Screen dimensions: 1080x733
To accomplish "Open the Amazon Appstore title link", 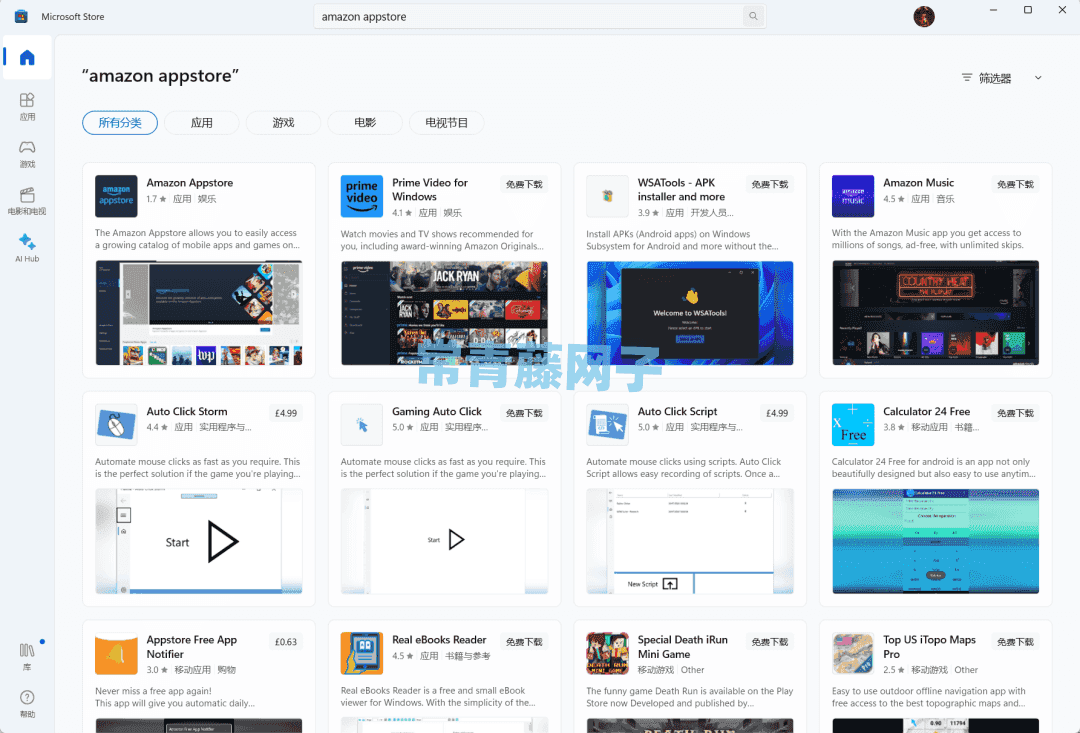I will 189,183.
